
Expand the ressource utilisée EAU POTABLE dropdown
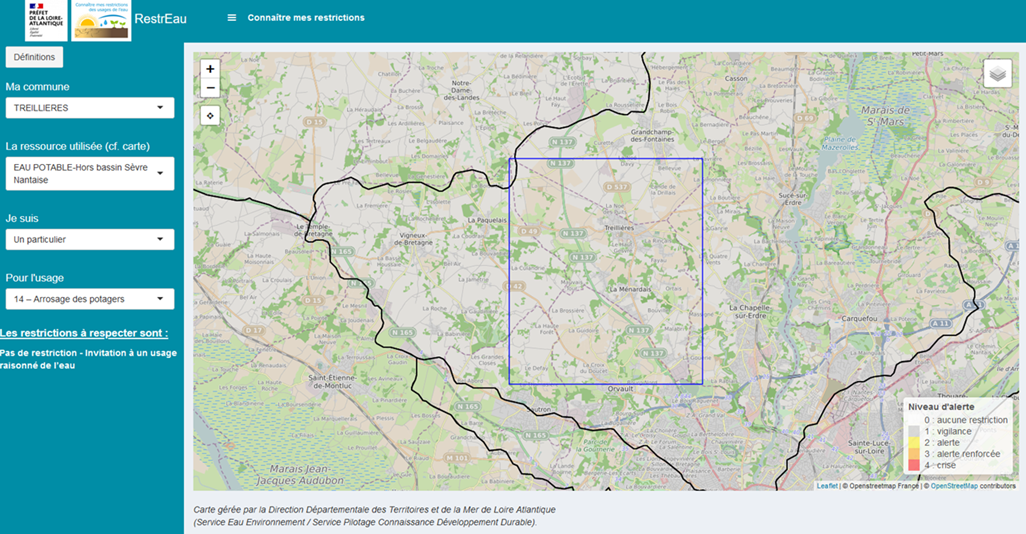[x=90, y=173]
